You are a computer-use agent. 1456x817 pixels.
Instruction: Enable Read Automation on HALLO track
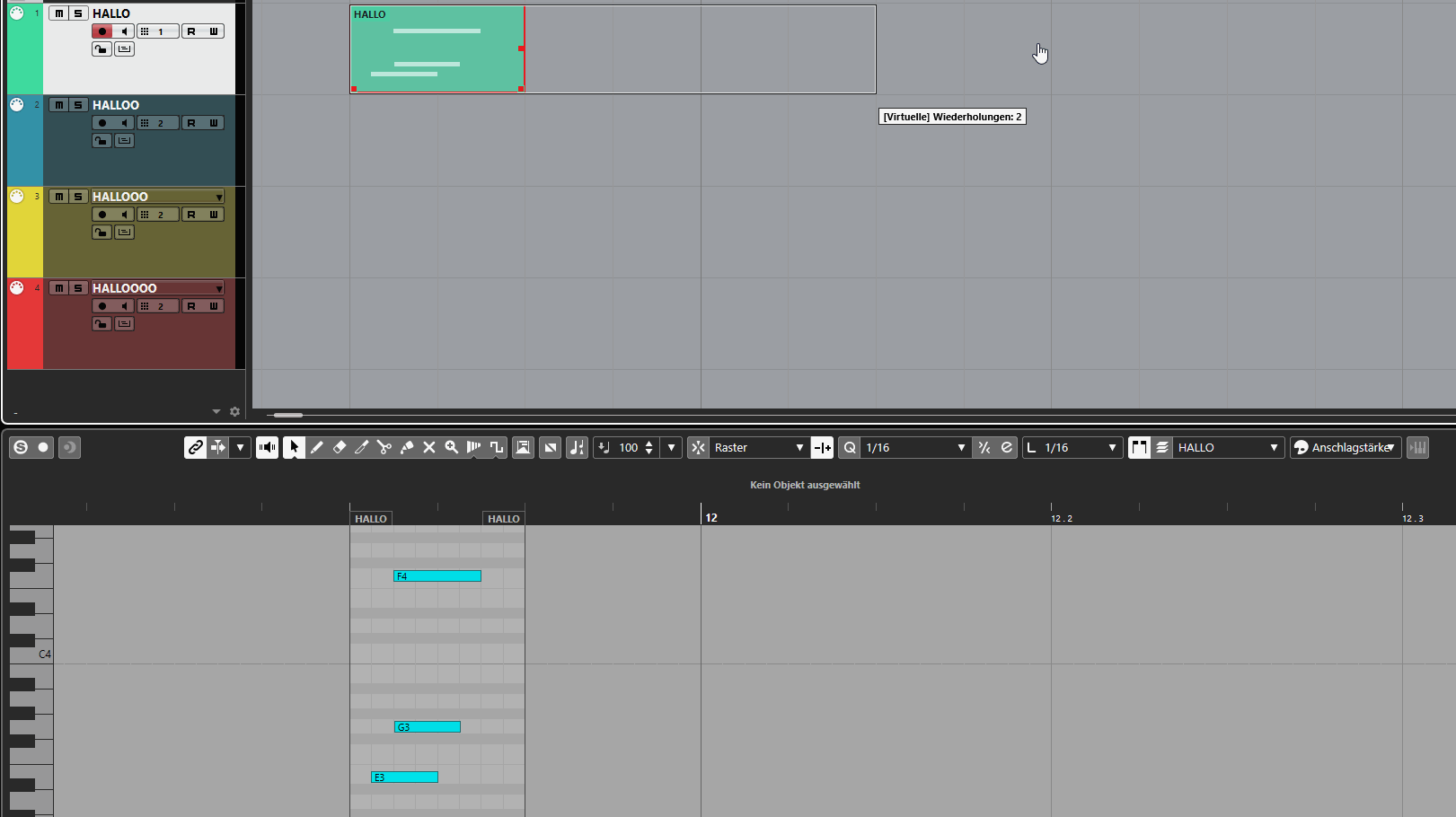(x=190, y=31)
